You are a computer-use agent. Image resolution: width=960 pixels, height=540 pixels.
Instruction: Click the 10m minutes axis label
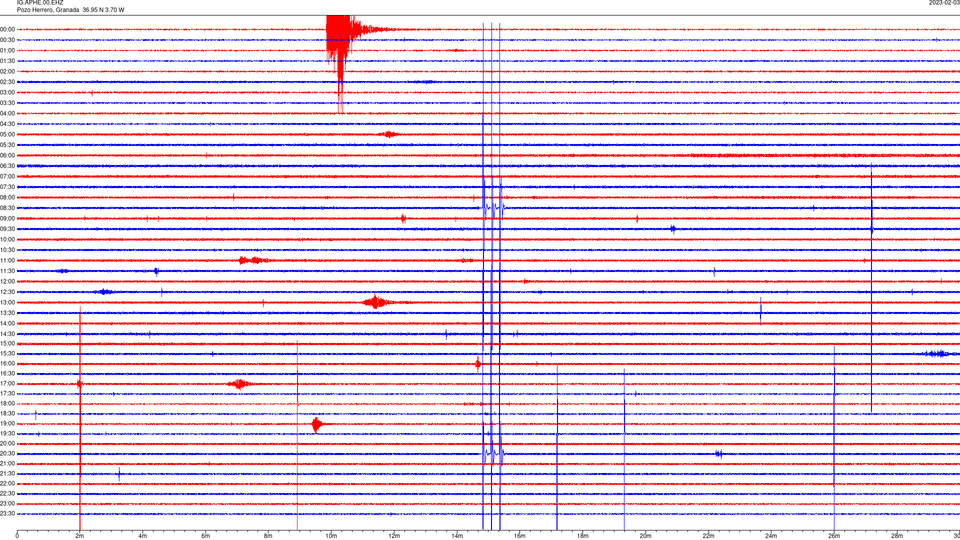(331, 536)
